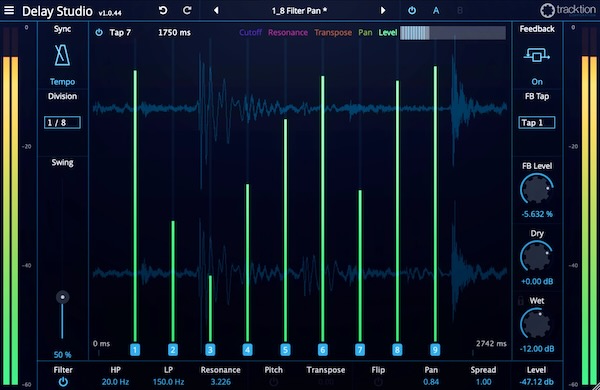This screenshot has height=390, width=600.
Task: Go to previous preset arrow
Action: click(x=216, y=11)
